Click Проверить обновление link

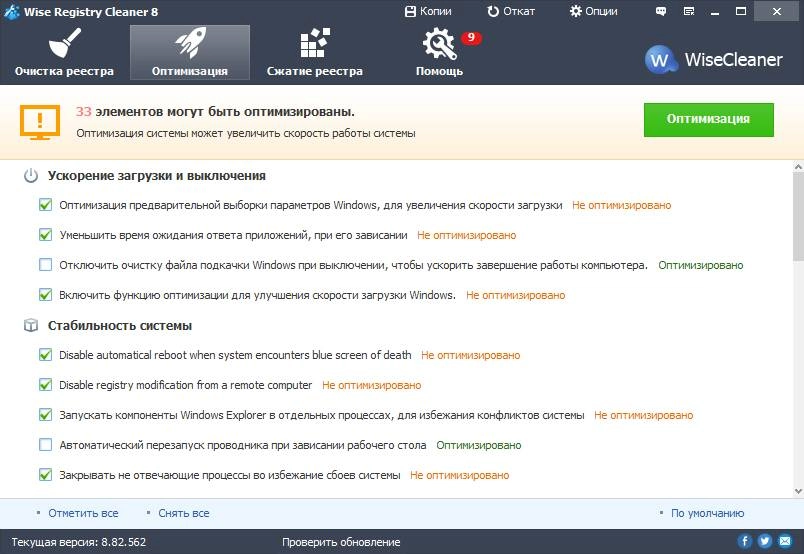pyautogui.click(x=341, y=542)
